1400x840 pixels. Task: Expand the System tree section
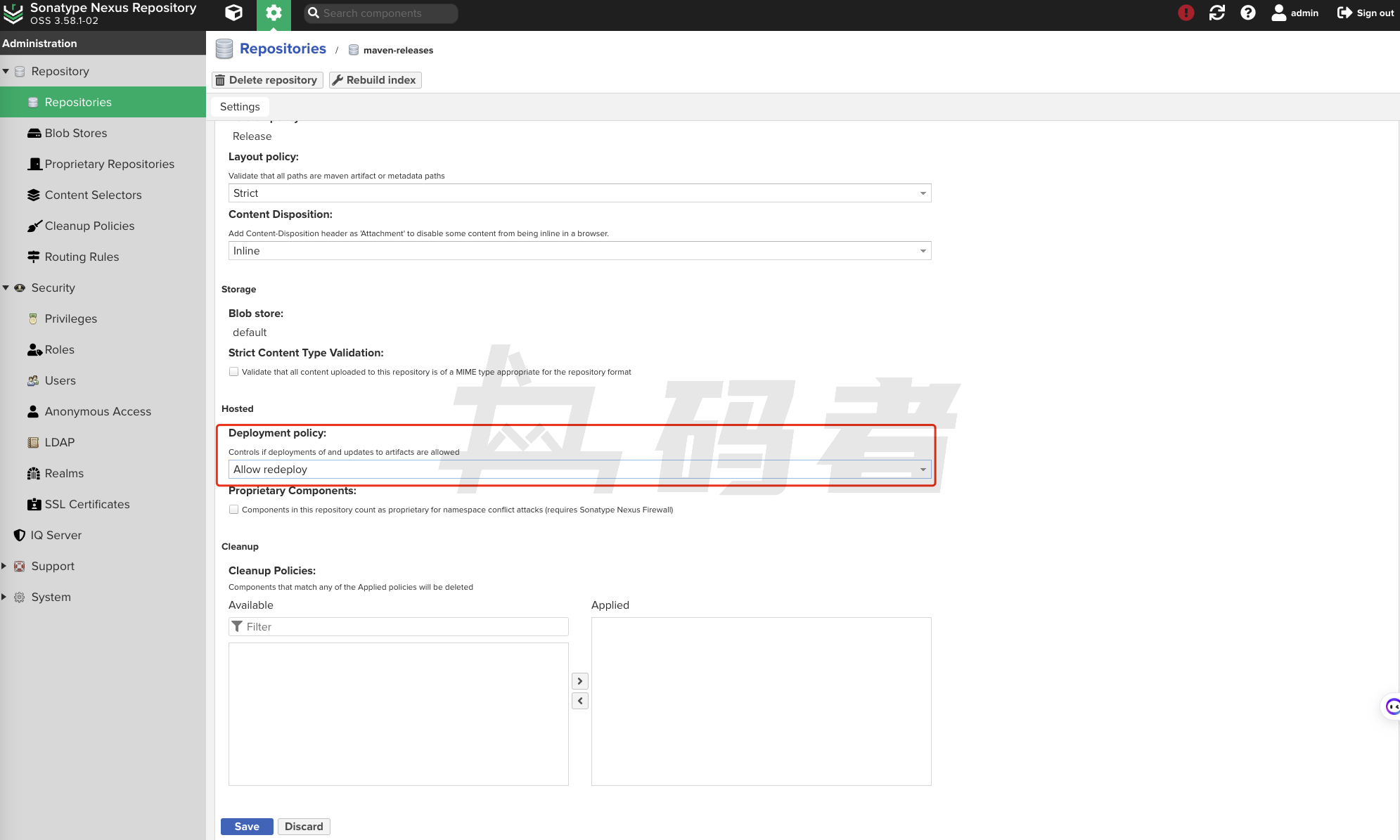click(x=4, y=597)
